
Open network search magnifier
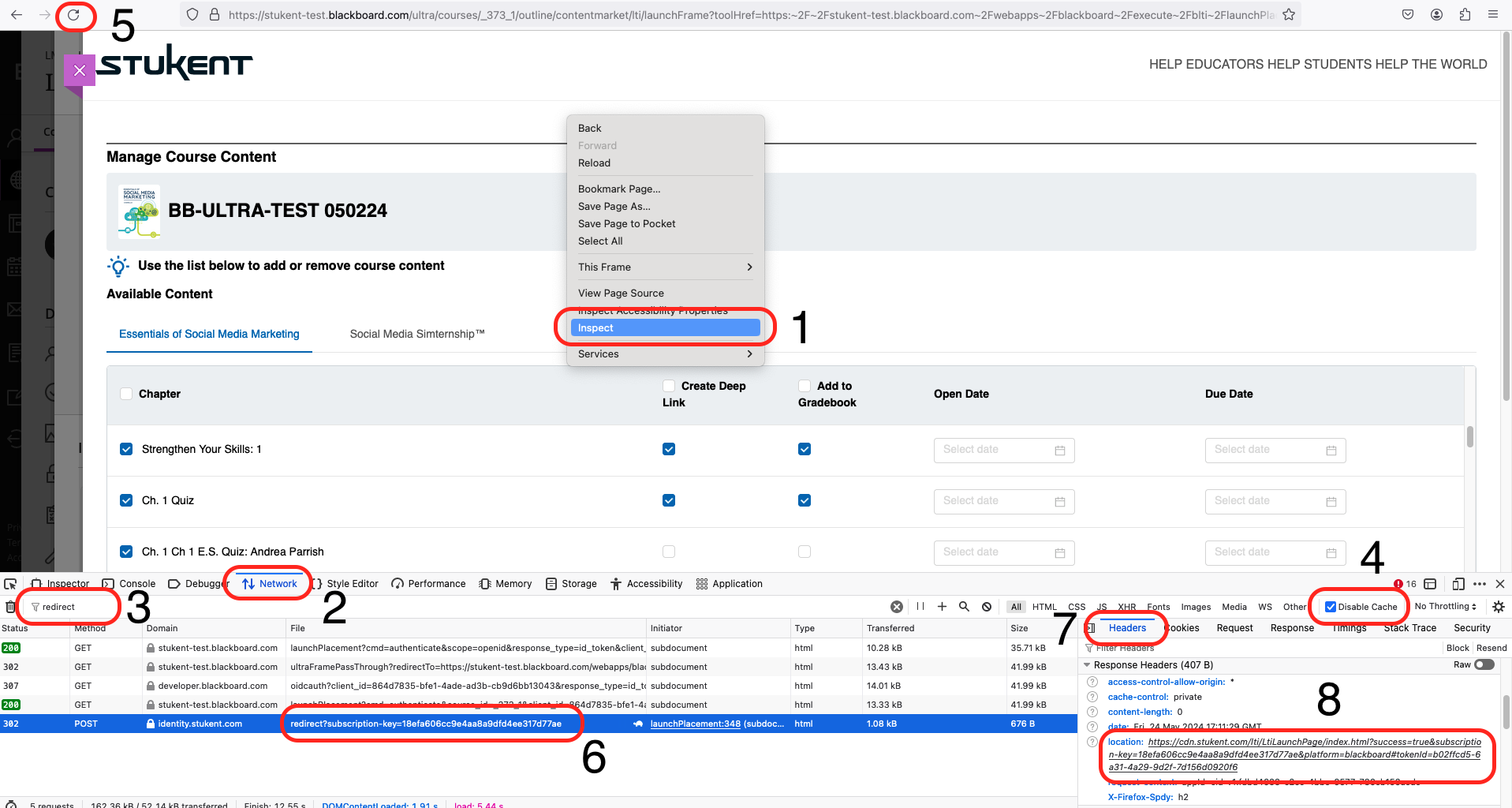click(964, 607)
